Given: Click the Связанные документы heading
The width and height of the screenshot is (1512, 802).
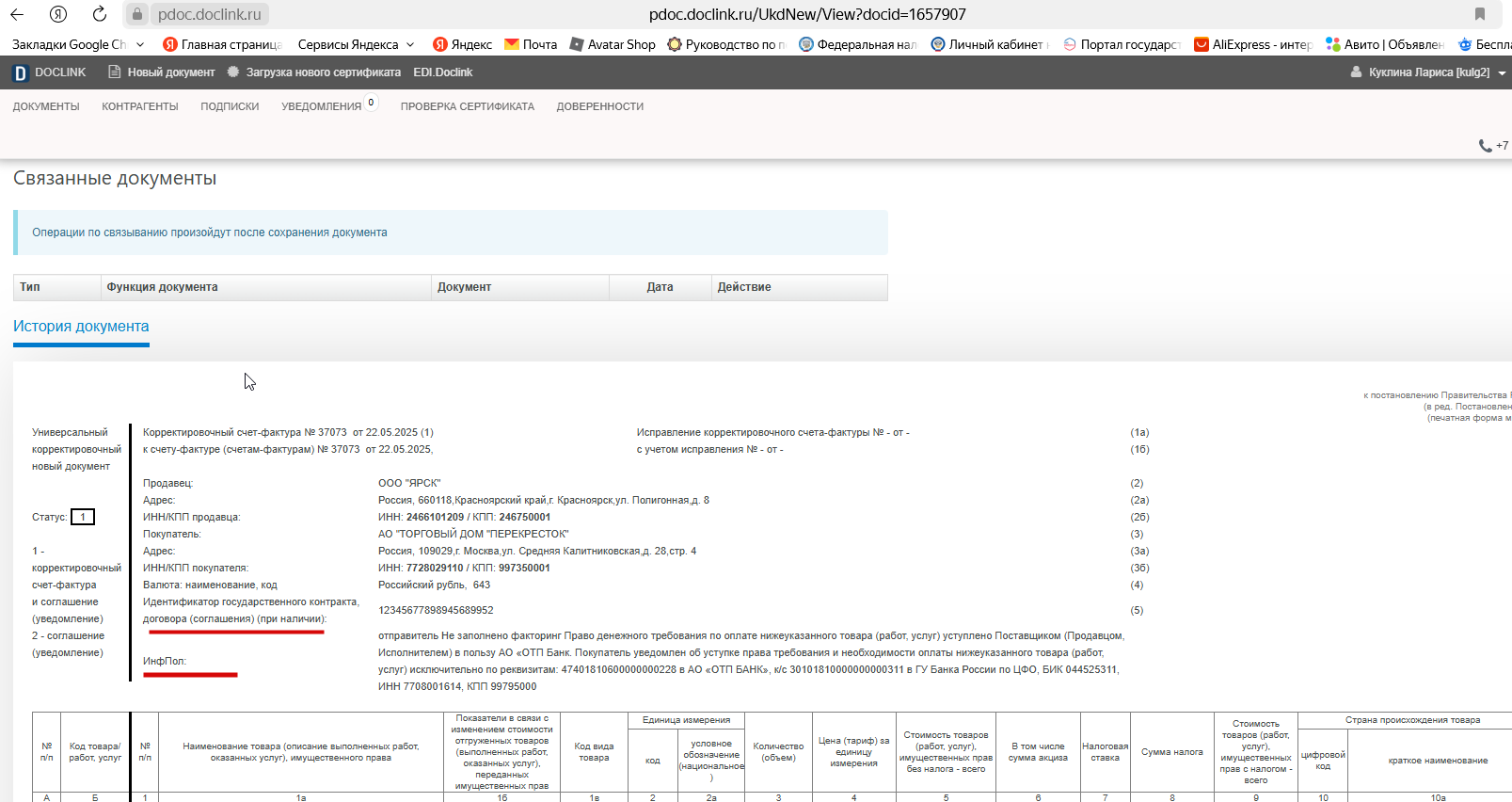Looking at the screenshot, I should point(115,178).
